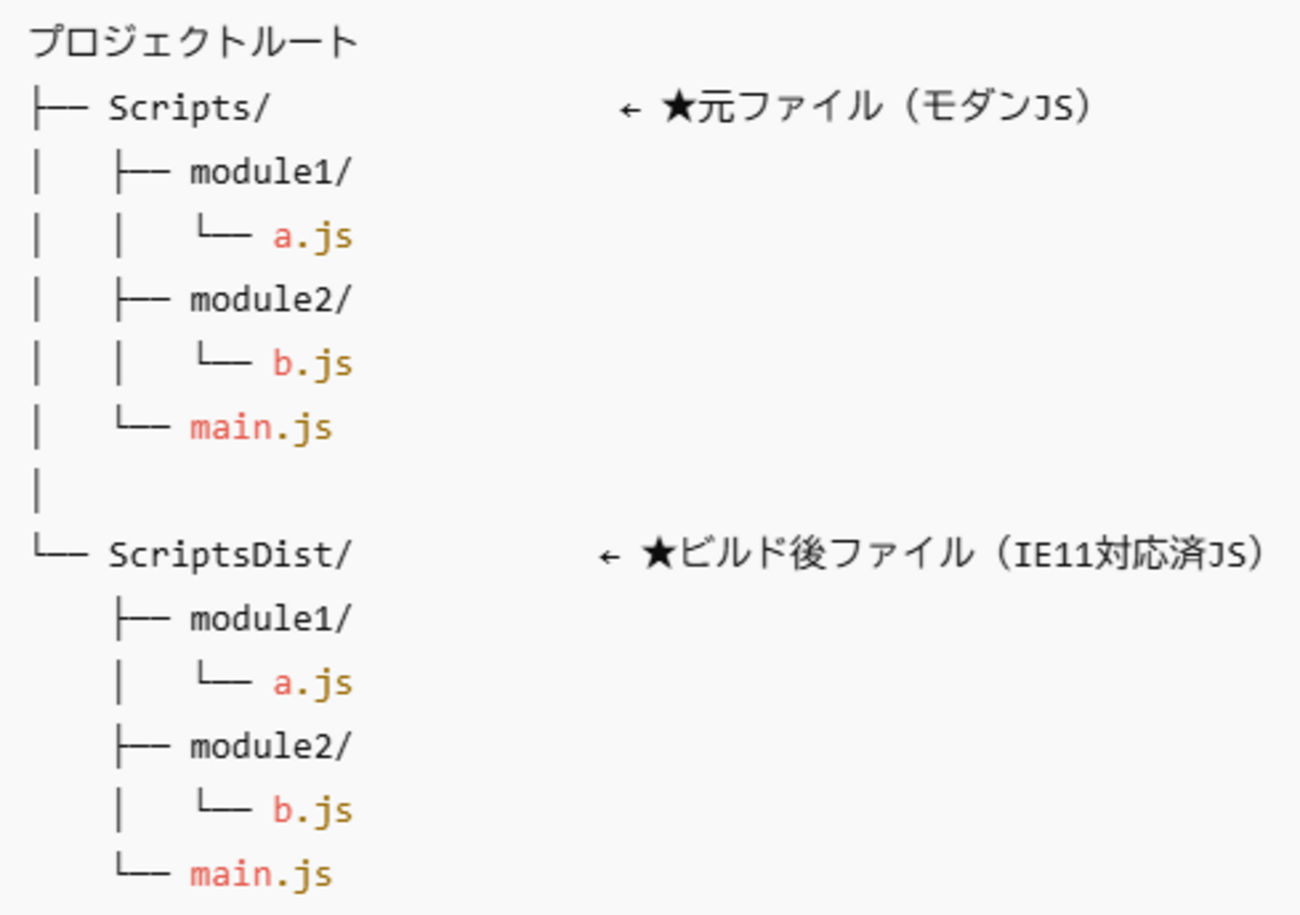Click main.js inside ScriptsDist/ folder
1300x915 pixels.
(261, 875)
